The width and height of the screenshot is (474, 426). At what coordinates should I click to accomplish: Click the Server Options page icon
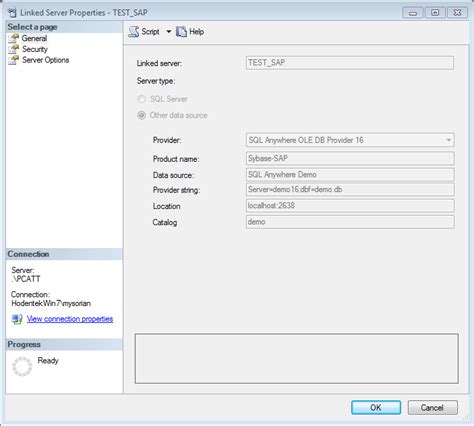click(14, 60)
